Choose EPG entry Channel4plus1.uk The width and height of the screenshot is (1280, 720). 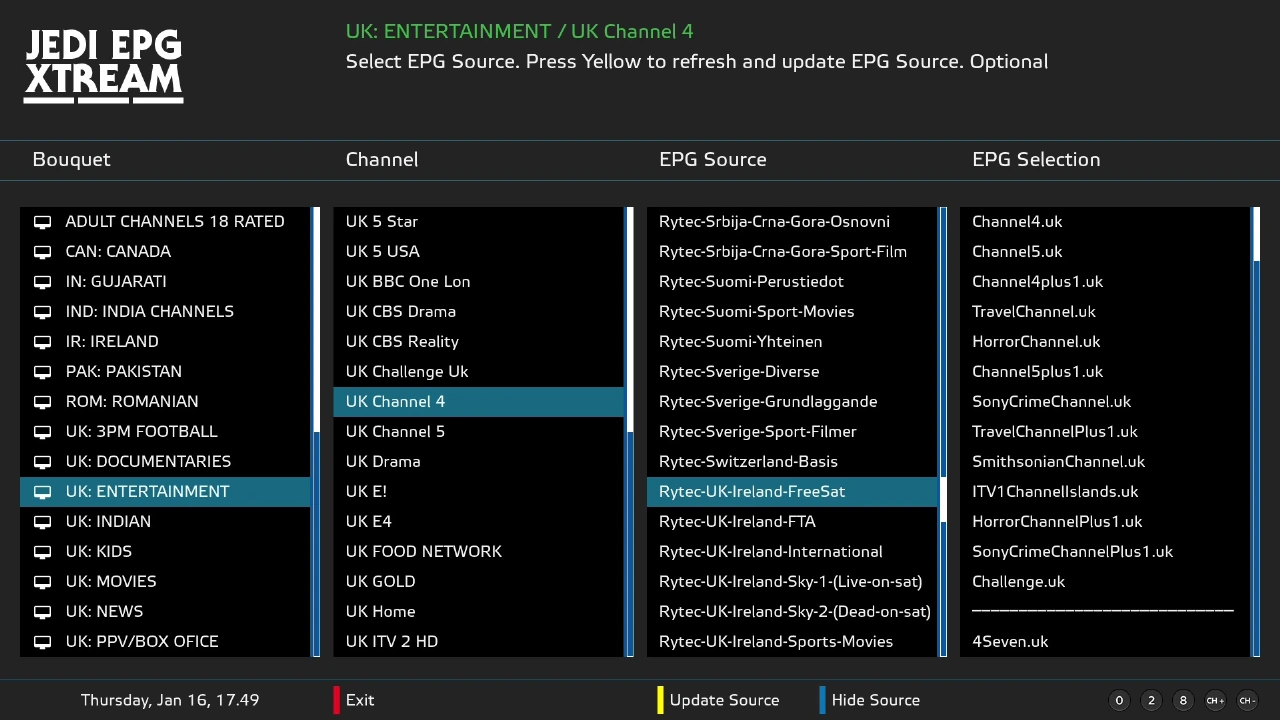1105,282
